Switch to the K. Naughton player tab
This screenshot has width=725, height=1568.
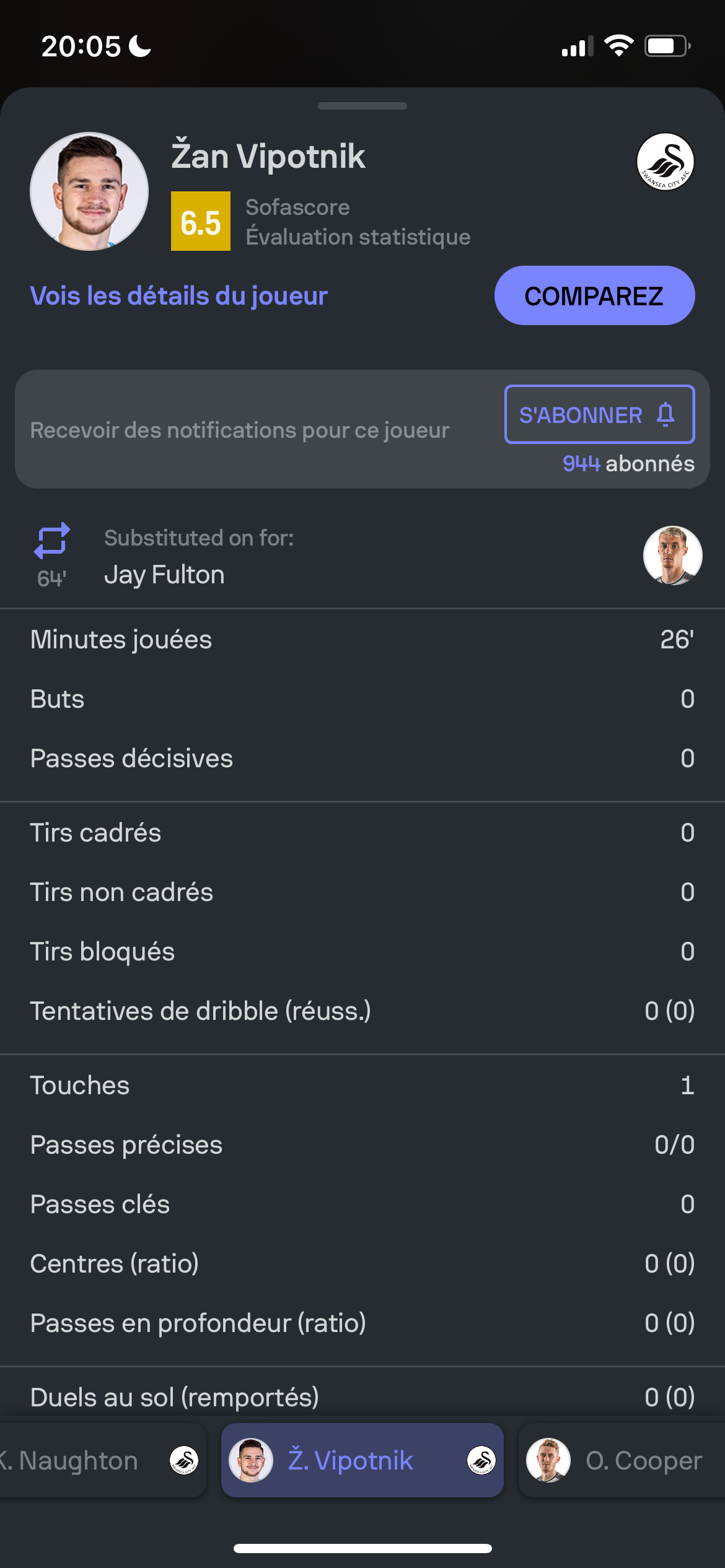[x=102, y=1460]
